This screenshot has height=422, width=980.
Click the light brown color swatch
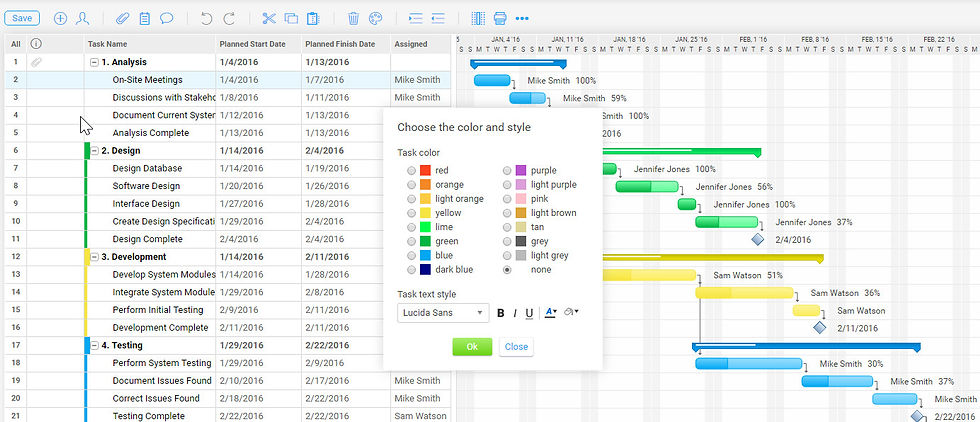(x=521, y=213)
